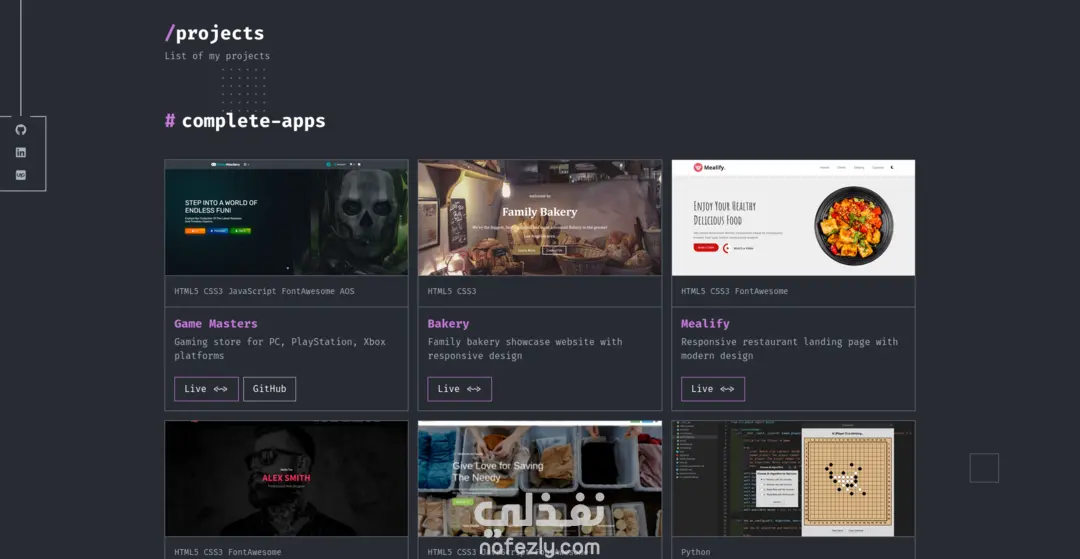This screenshot has height=559, width=1080.
Task: Click the # complete-apps section heading
Action: [x=245, y=121]
